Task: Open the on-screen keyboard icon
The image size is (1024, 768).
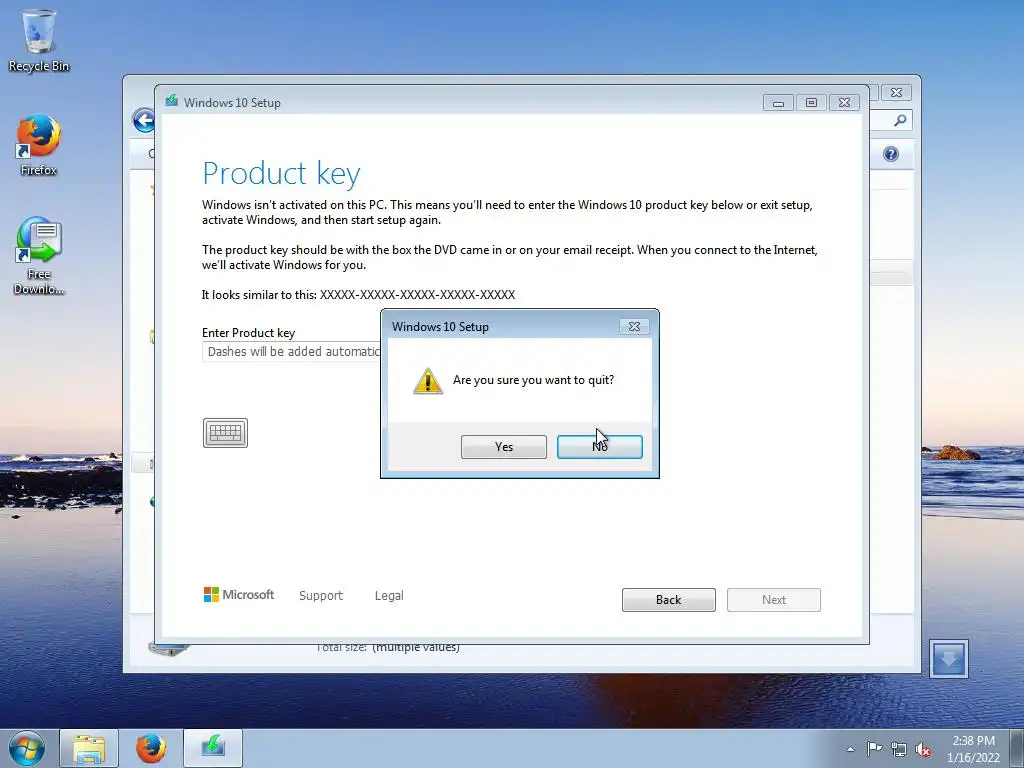Action: point(225,433)
